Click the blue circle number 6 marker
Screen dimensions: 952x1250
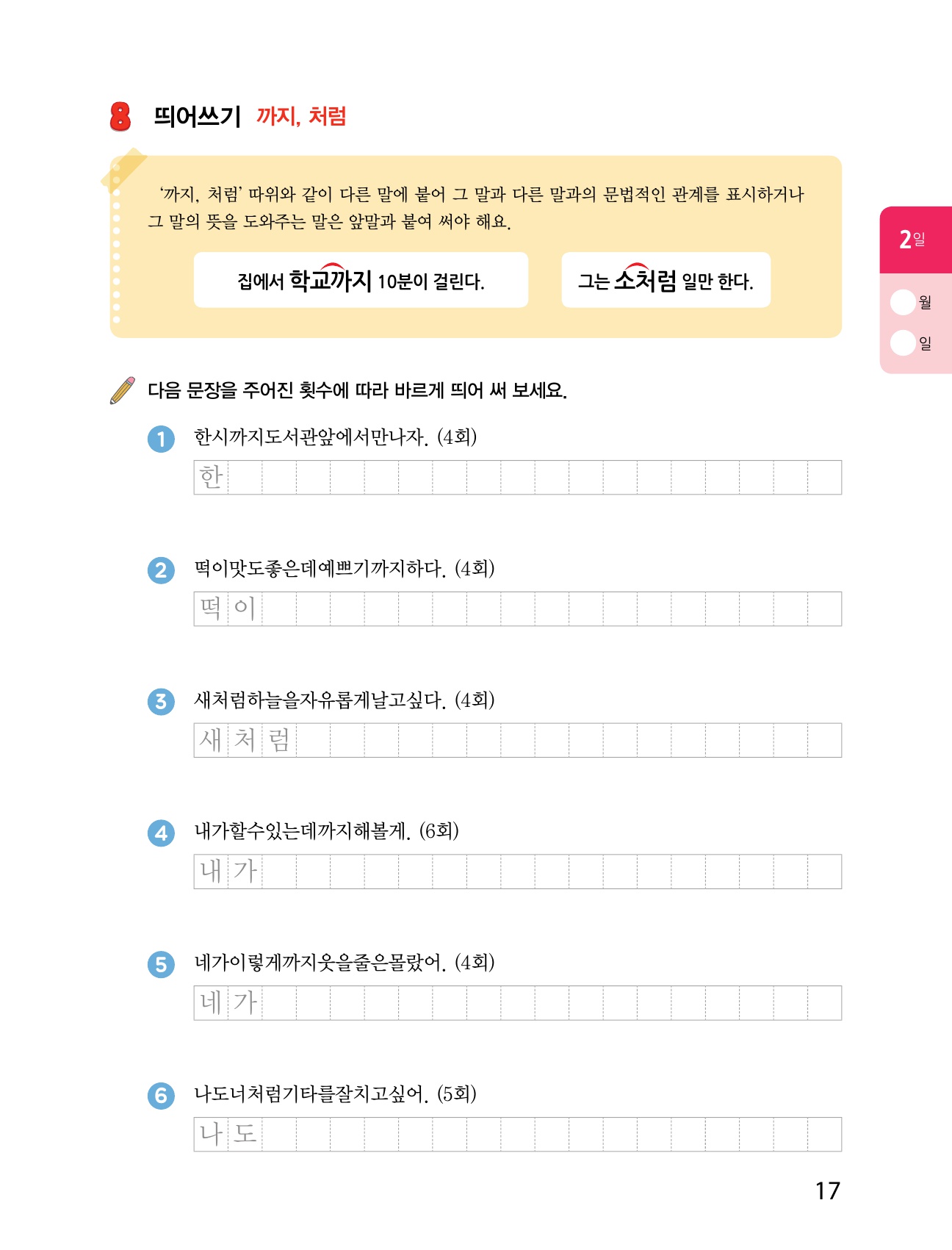tap(161, 1096)
